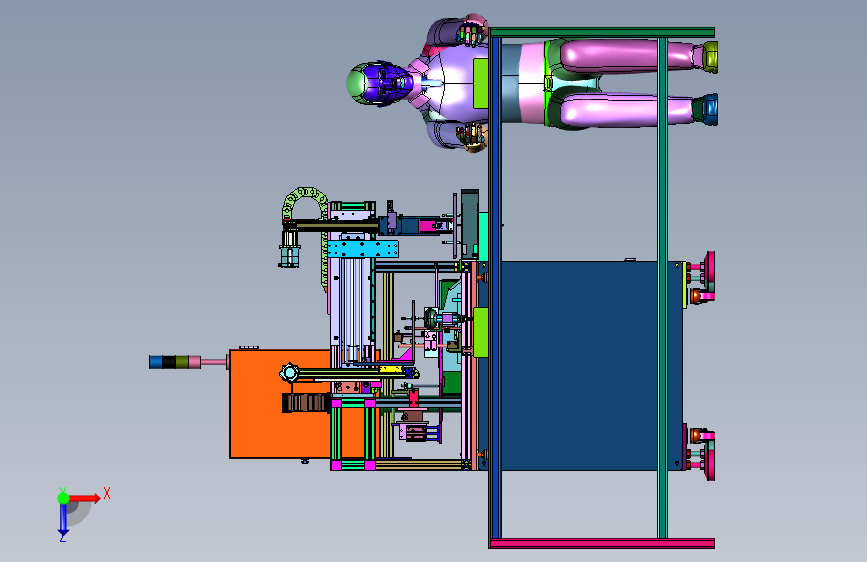Select the lime green patch on the mannequin's torso
This screenshot has width=867, height=562.
[x=480, y=84]
